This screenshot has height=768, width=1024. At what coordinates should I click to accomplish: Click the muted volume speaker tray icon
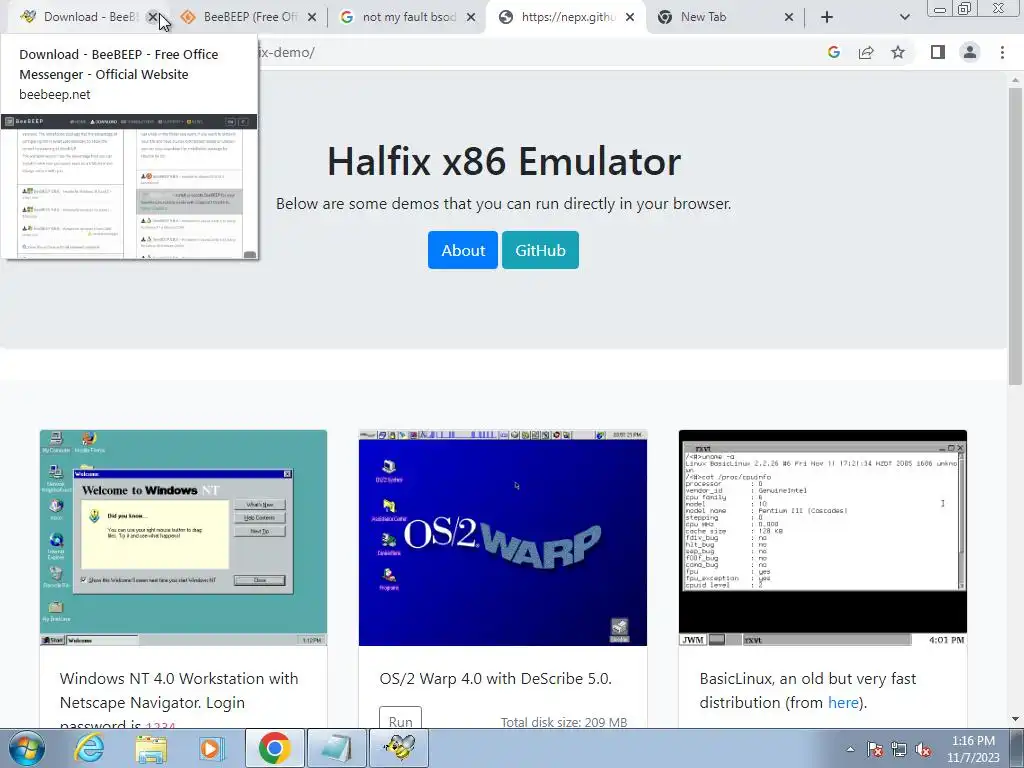coord(923,749)
